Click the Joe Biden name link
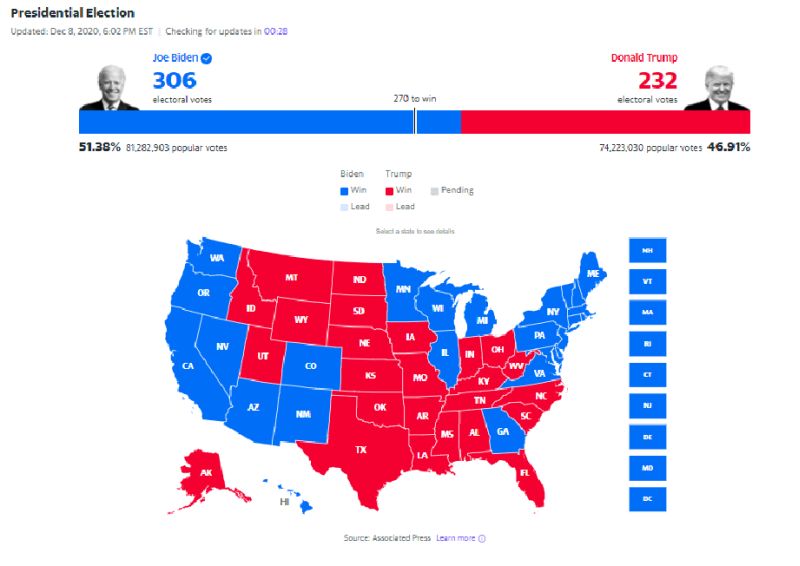 [175, 58]
